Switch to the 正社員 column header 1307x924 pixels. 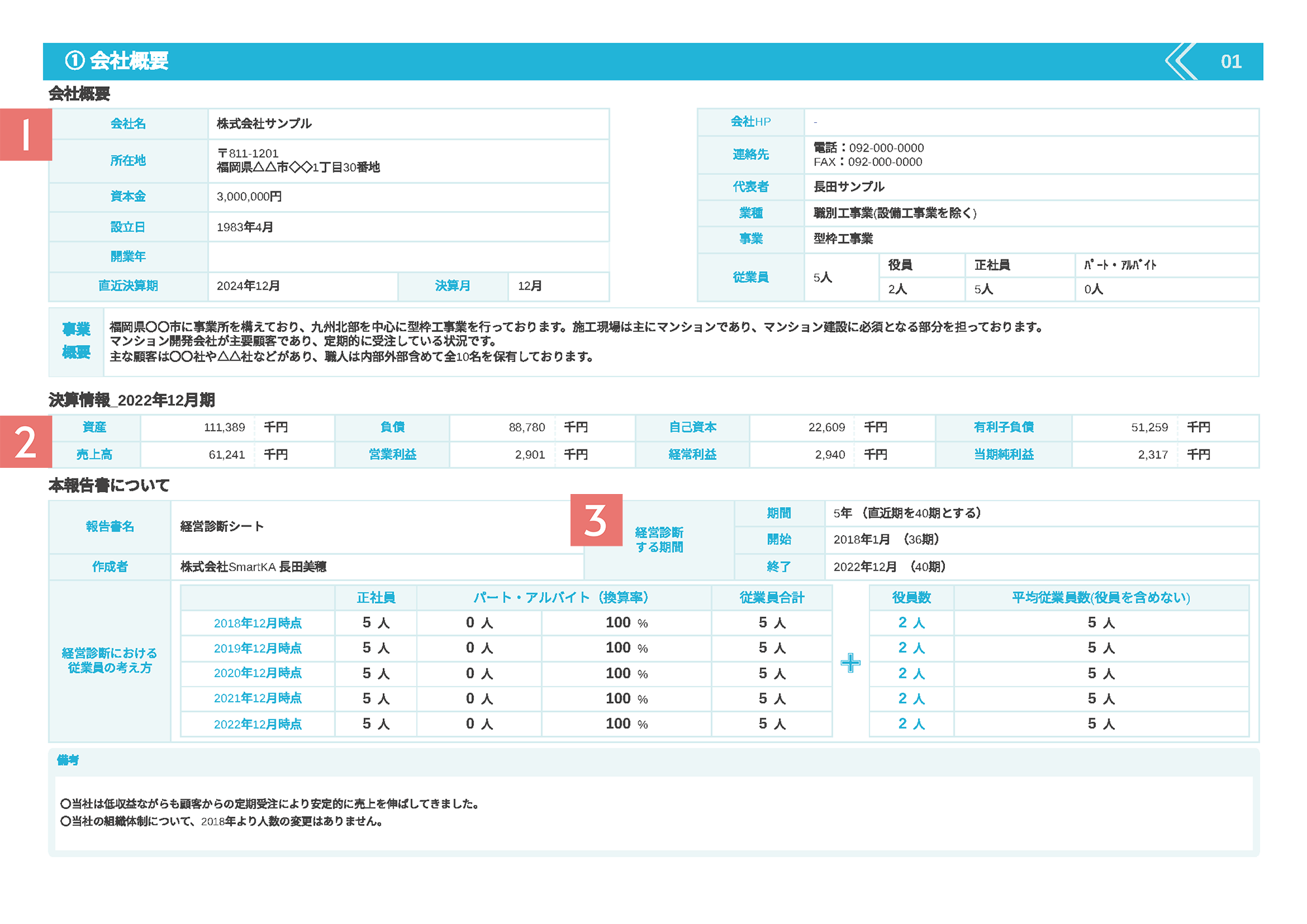[x=376, y=597]
